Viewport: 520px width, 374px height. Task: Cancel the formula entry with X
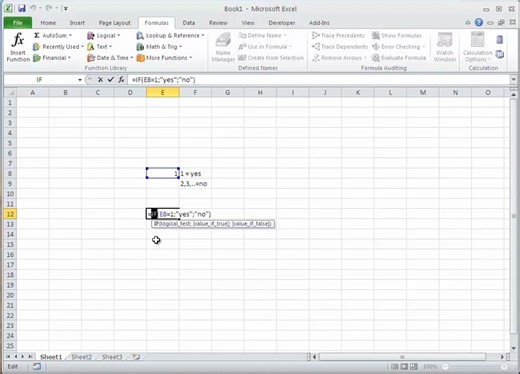click(x=100, y=80)
